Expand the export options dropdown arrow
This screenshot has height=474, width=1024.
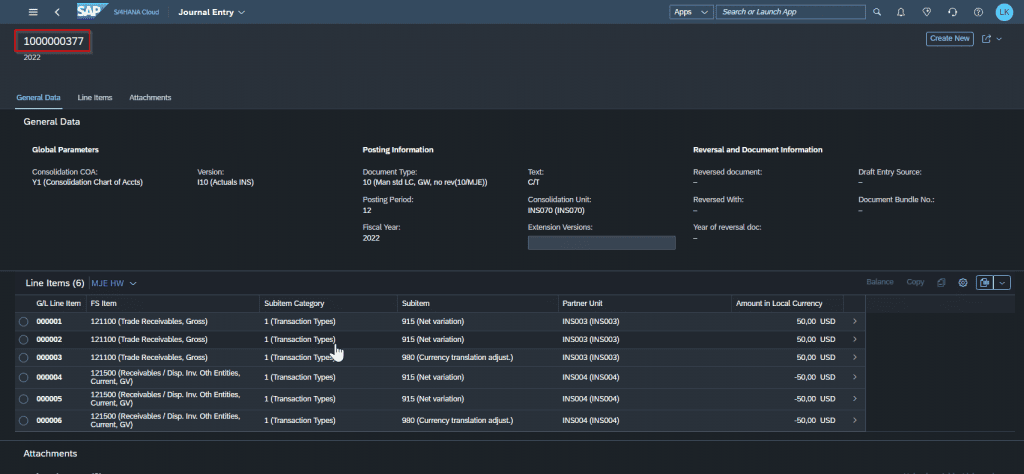coord(1003,283)
